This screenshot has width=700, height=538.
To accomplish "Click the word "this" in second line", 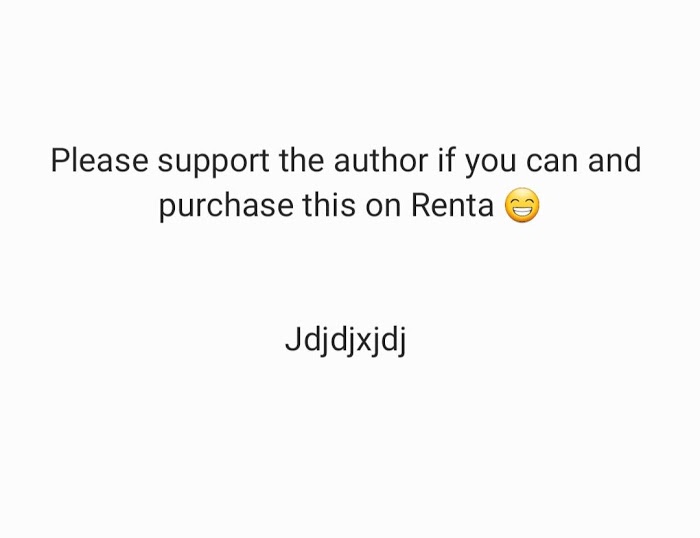I will point(329,205).
